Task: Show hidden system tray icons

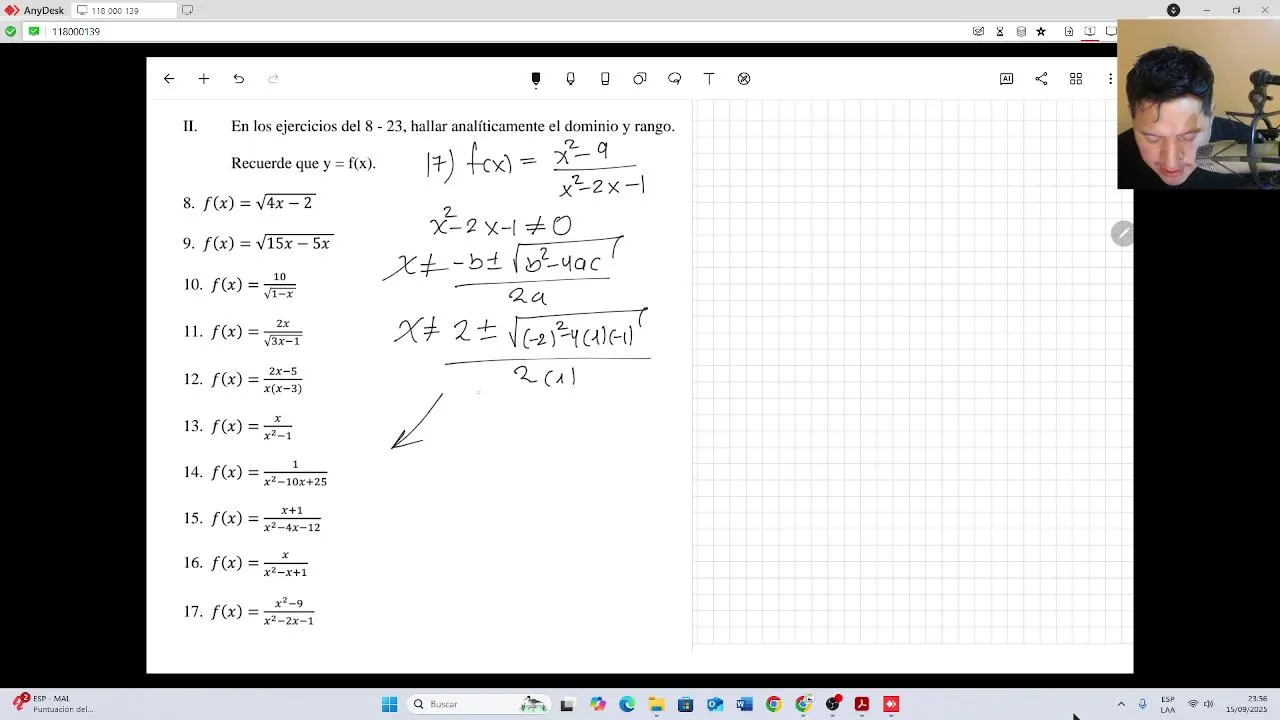Action: [1121, 704]
